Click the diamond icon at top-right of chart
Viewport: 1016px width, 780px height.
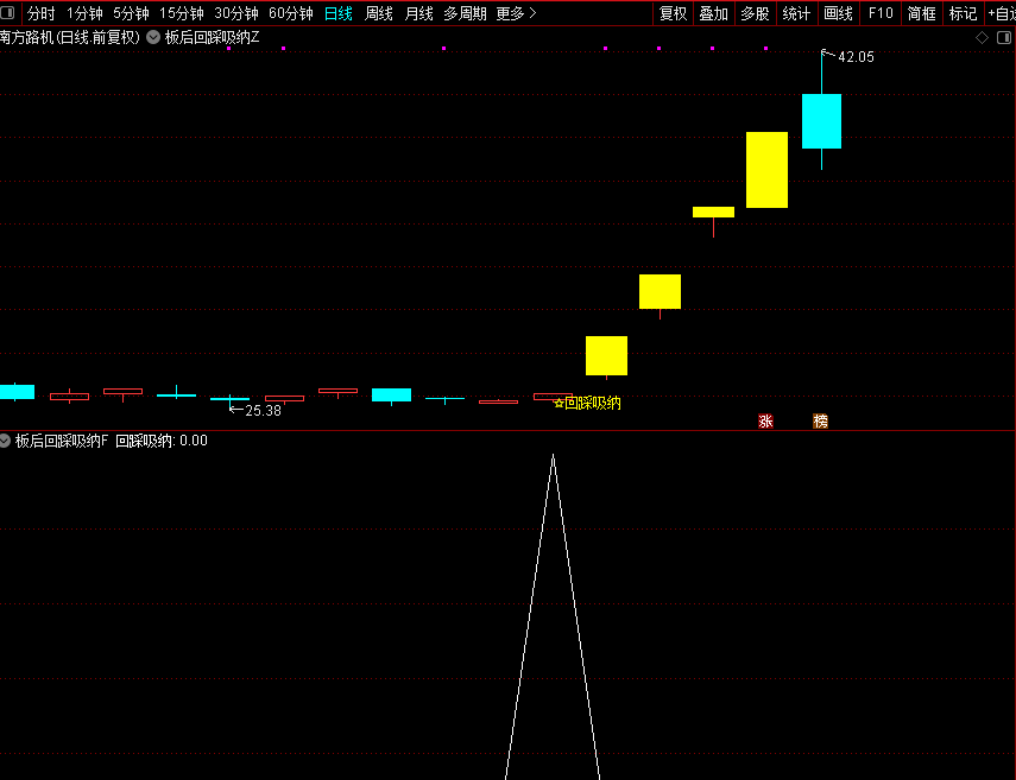point(982,38)
